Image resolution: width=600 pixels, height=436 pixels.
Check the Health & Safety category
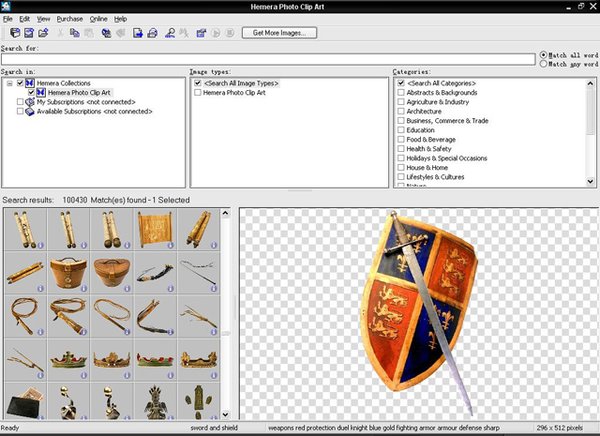click(401, 149)
